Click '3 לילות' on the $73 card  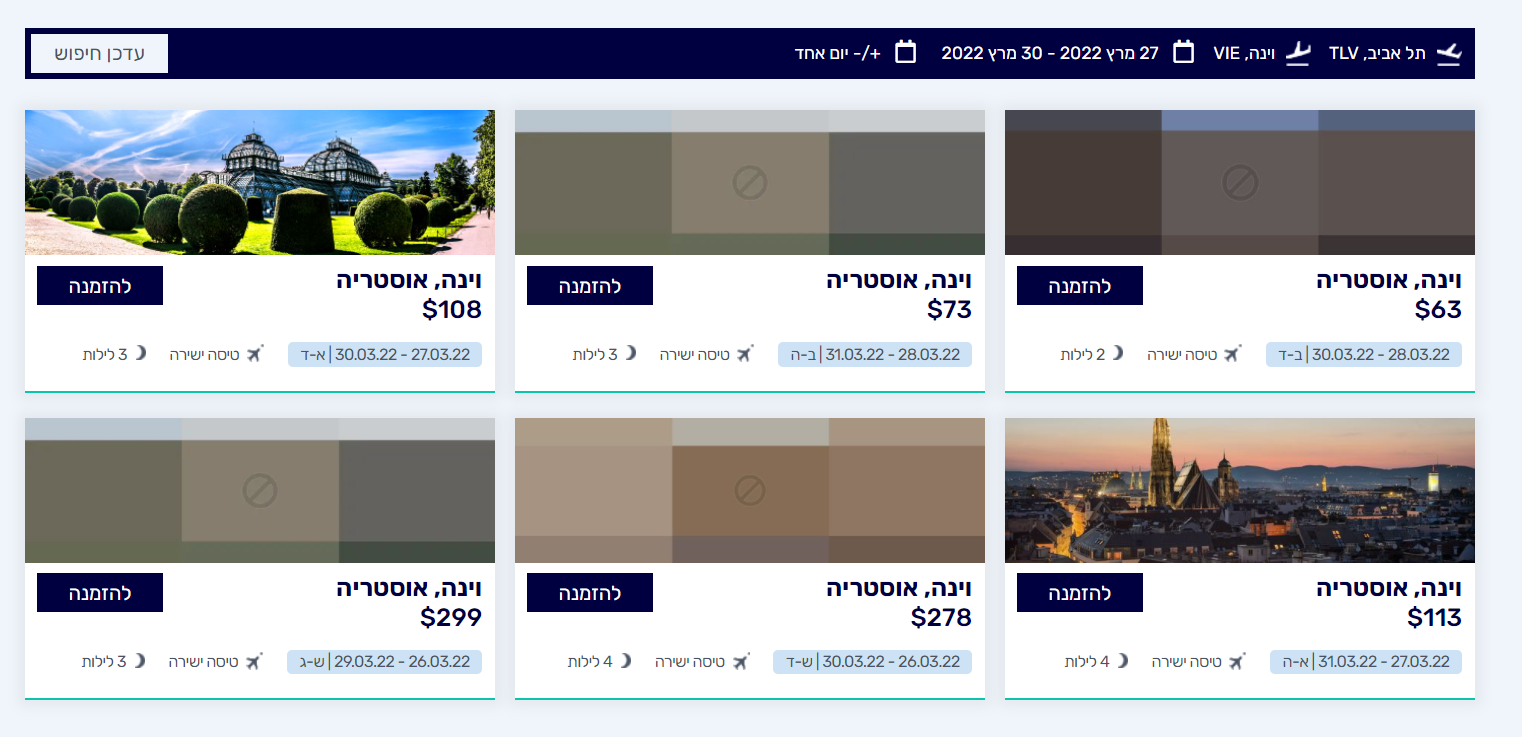pyautogui.click(x=595, y=355)
